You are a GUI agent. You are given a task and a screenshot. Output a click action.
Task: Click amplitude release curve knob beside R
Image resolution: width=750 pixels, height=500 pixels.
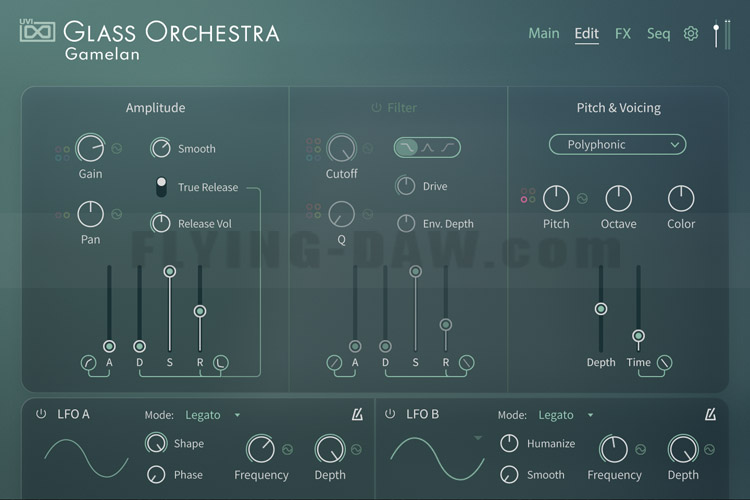221,363
